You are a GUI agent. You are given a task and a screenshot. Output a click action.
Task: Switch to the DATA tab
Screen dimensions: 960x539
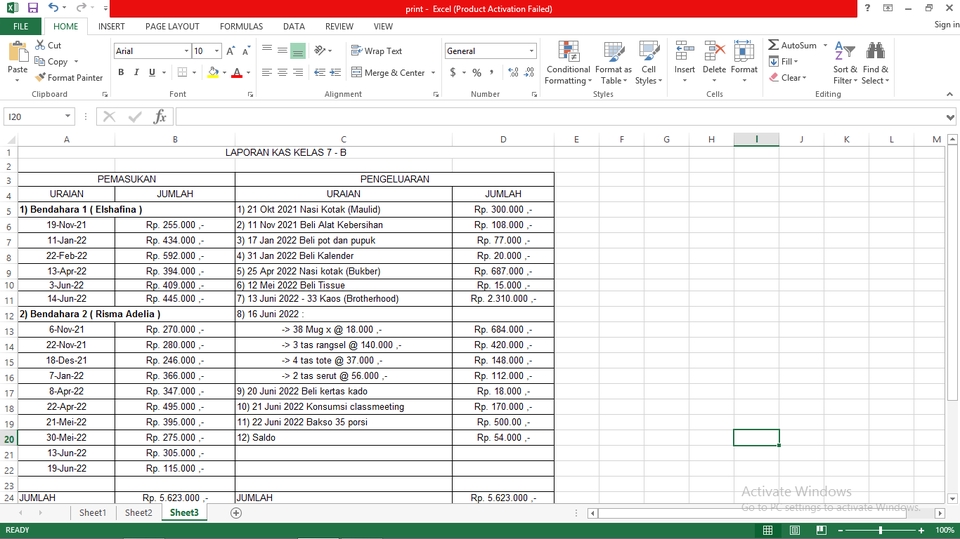point(294,26)
